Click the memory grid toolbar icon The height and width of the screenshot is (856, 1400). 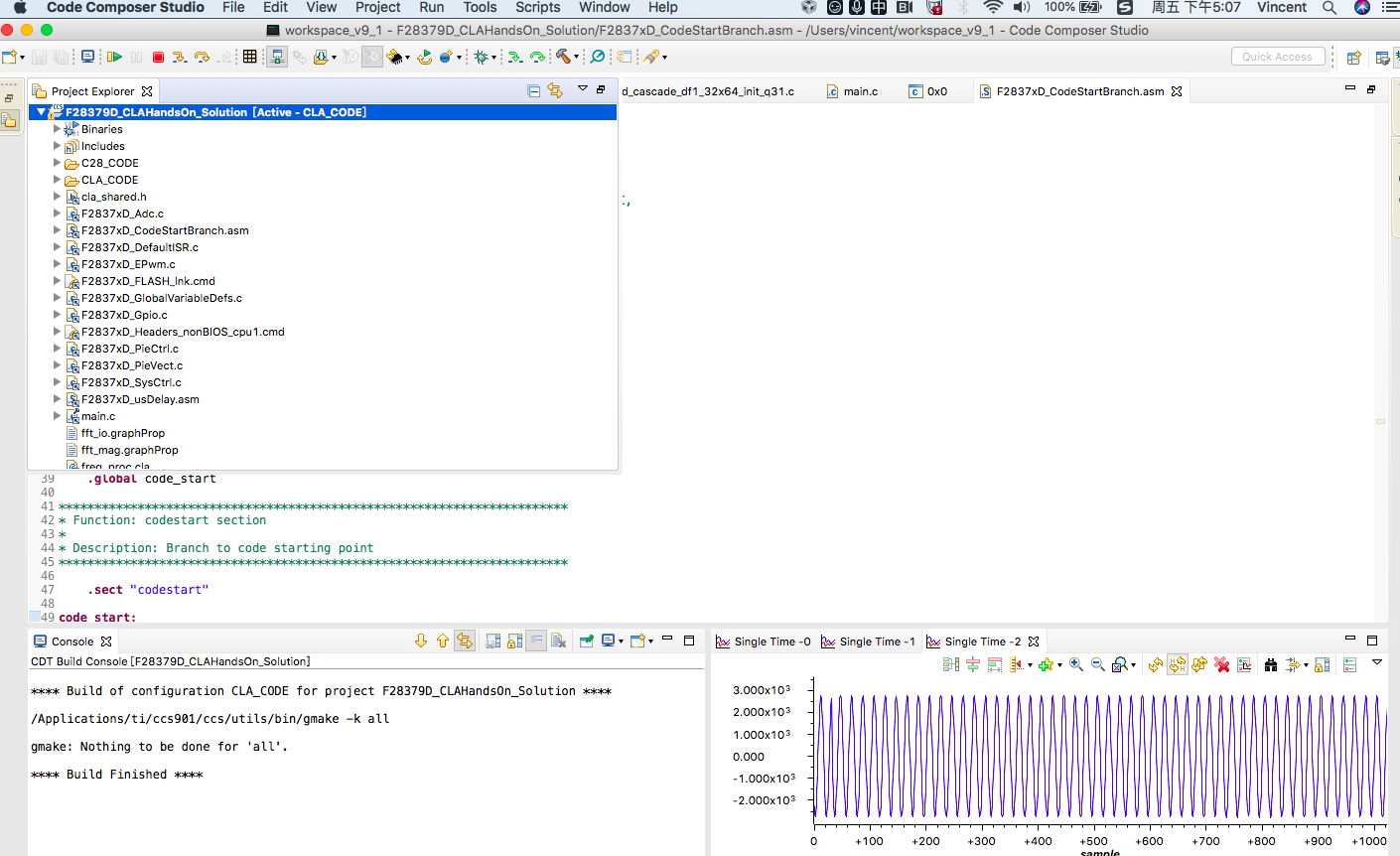249,57
